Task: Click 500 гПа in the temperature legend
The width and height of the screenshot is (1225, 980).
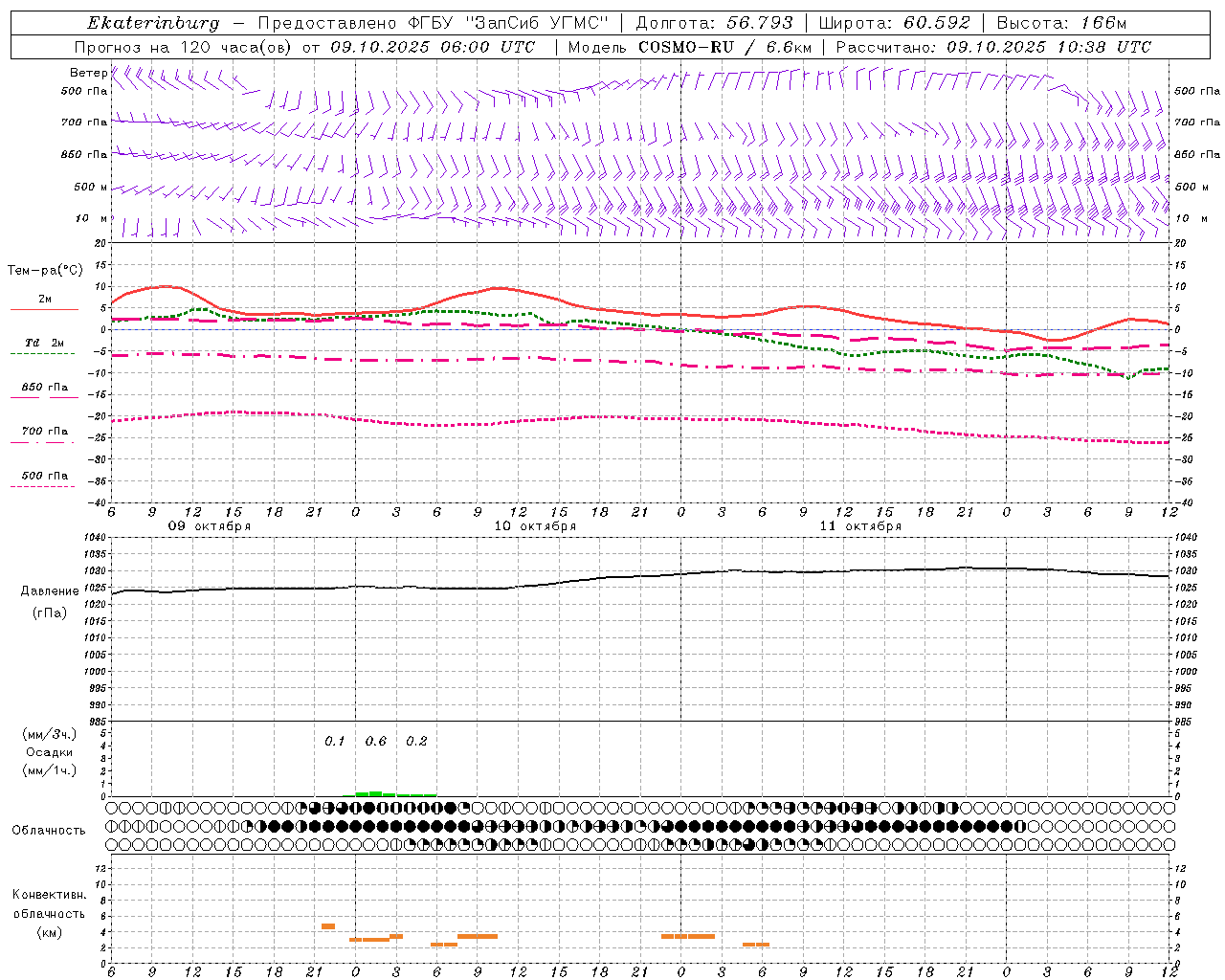Action: coord(45,476)
